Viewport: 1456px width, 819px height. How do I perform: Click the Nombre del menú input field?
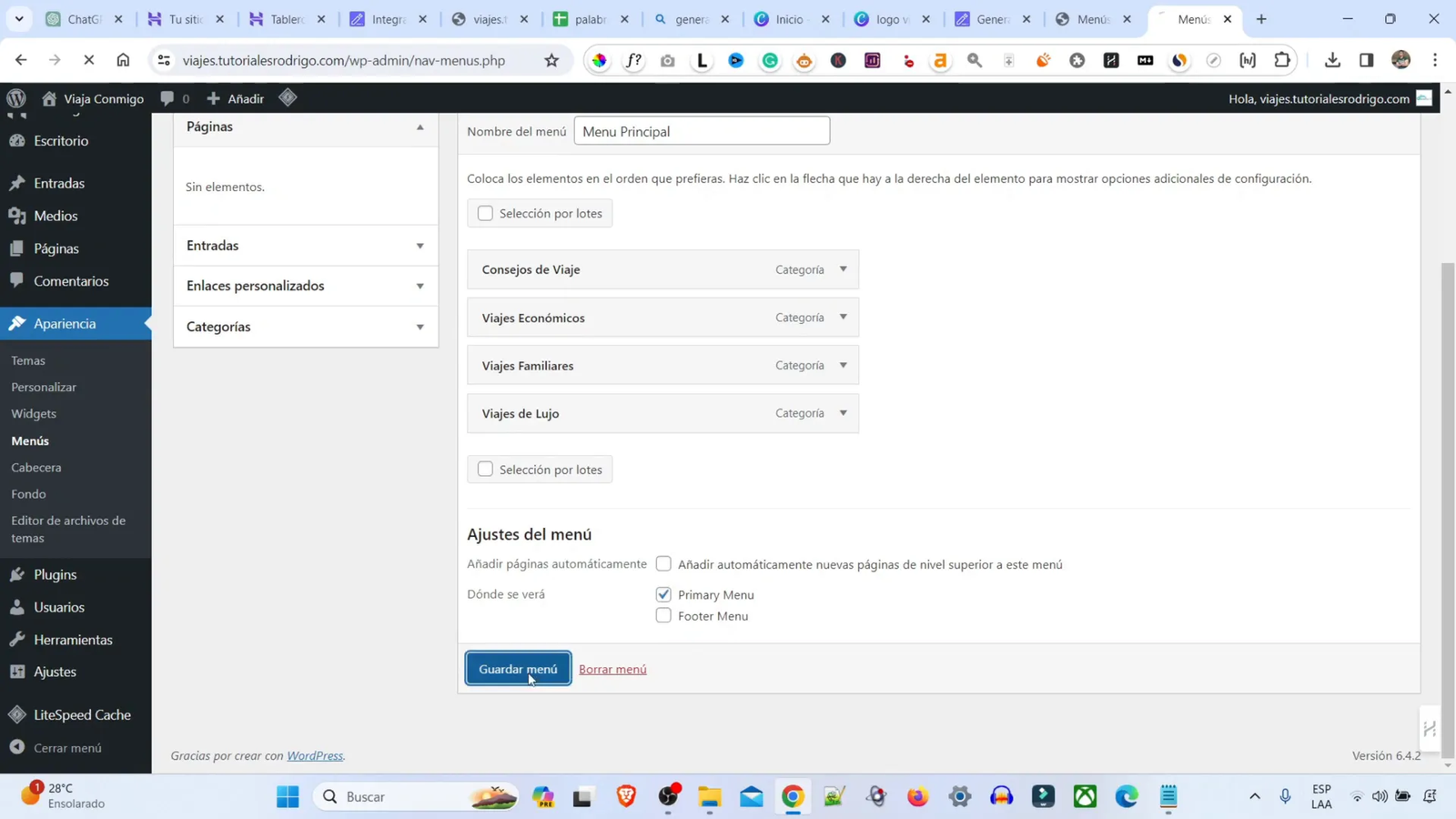701,130
